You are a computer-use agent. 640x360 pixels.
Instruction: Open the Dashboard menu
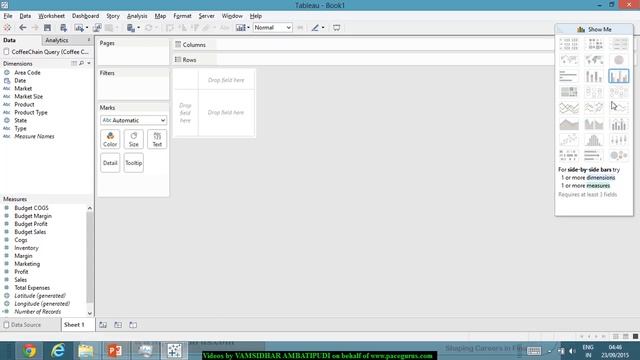(x=85, y=16)
